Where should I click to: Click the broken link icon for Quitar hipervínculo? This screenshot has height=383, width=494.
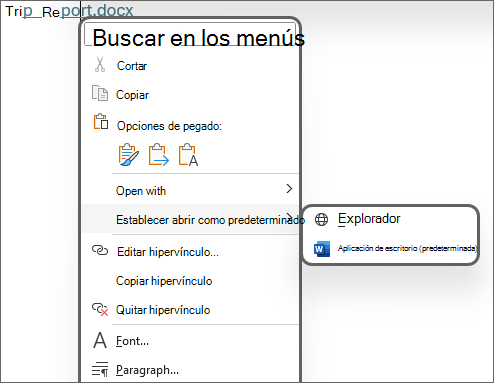[100, 309]
